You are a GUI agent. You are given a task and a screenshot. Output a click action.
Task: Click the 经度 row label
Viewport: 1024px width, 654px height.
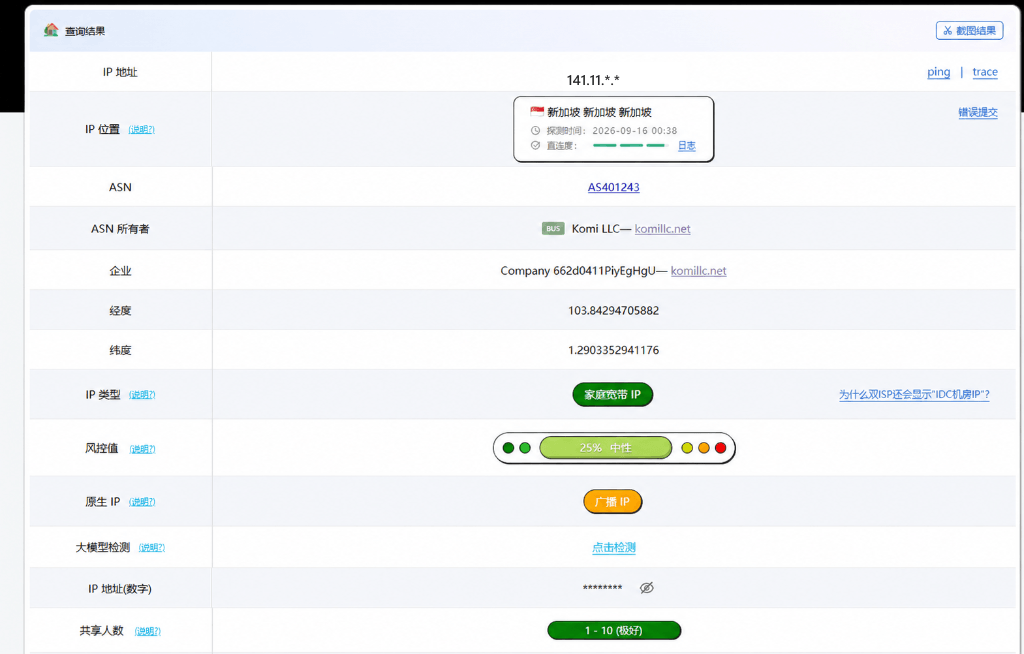120,311
